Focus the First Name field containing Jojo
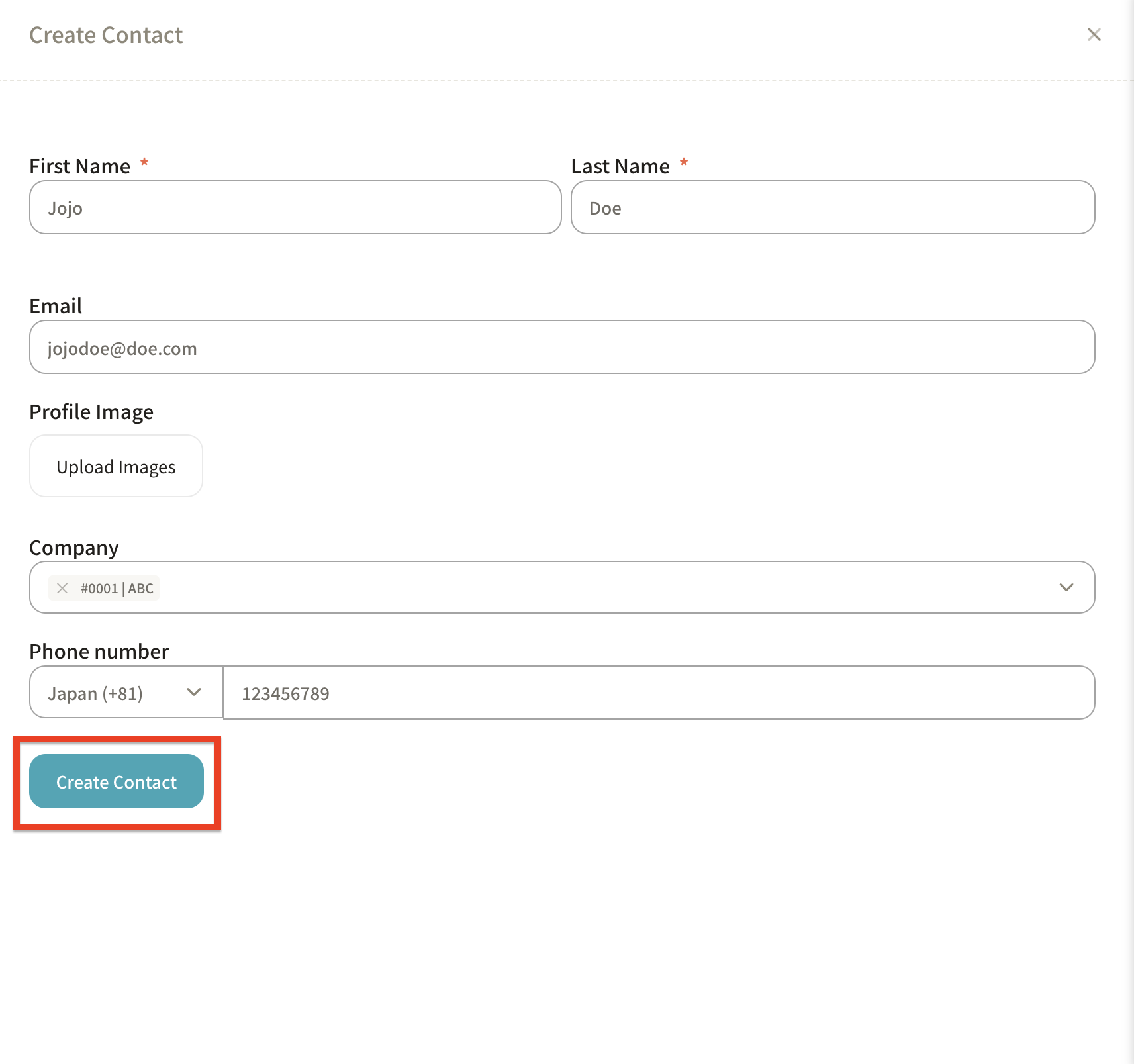 click(x=295, y=207)
